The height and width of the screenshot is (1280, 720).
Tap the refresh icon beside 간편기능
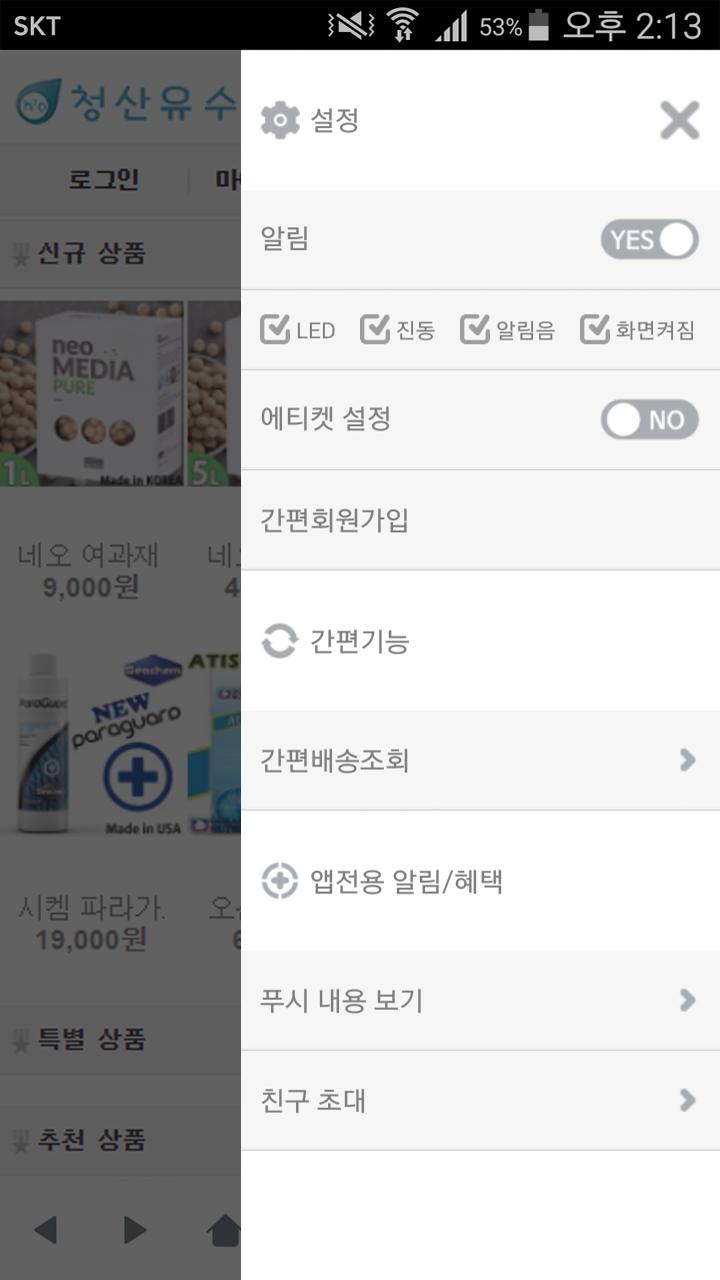pos(280,641)
